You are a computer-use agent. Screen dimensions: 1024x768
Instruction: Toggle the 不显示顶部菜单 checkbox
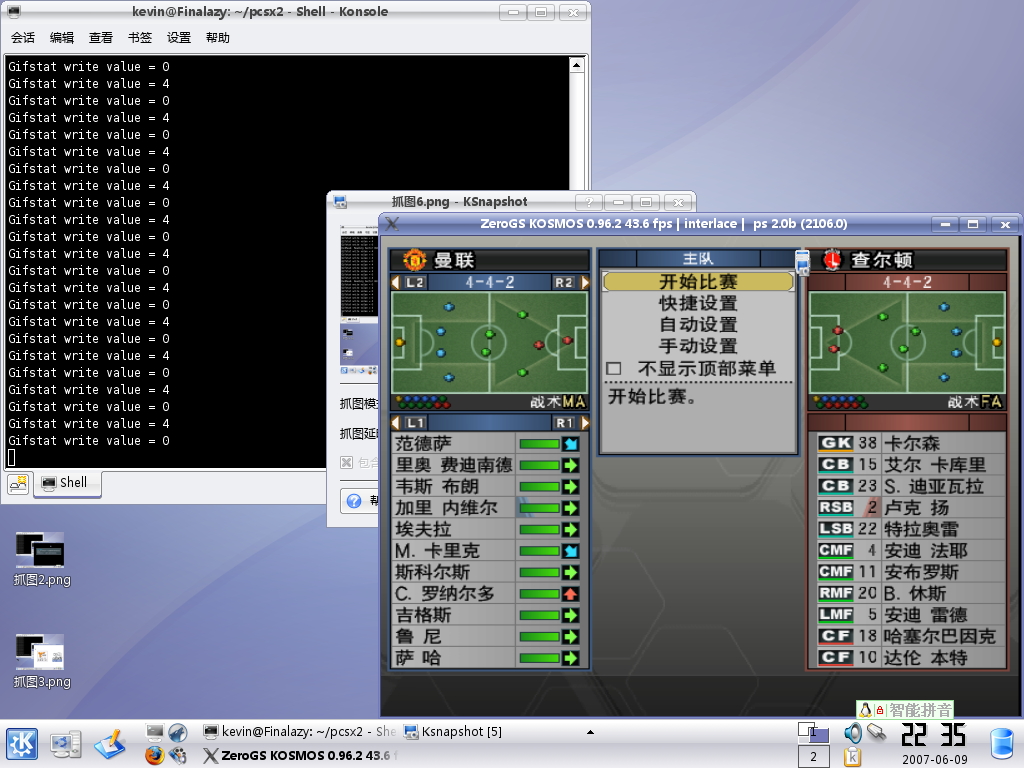(613, 368)
